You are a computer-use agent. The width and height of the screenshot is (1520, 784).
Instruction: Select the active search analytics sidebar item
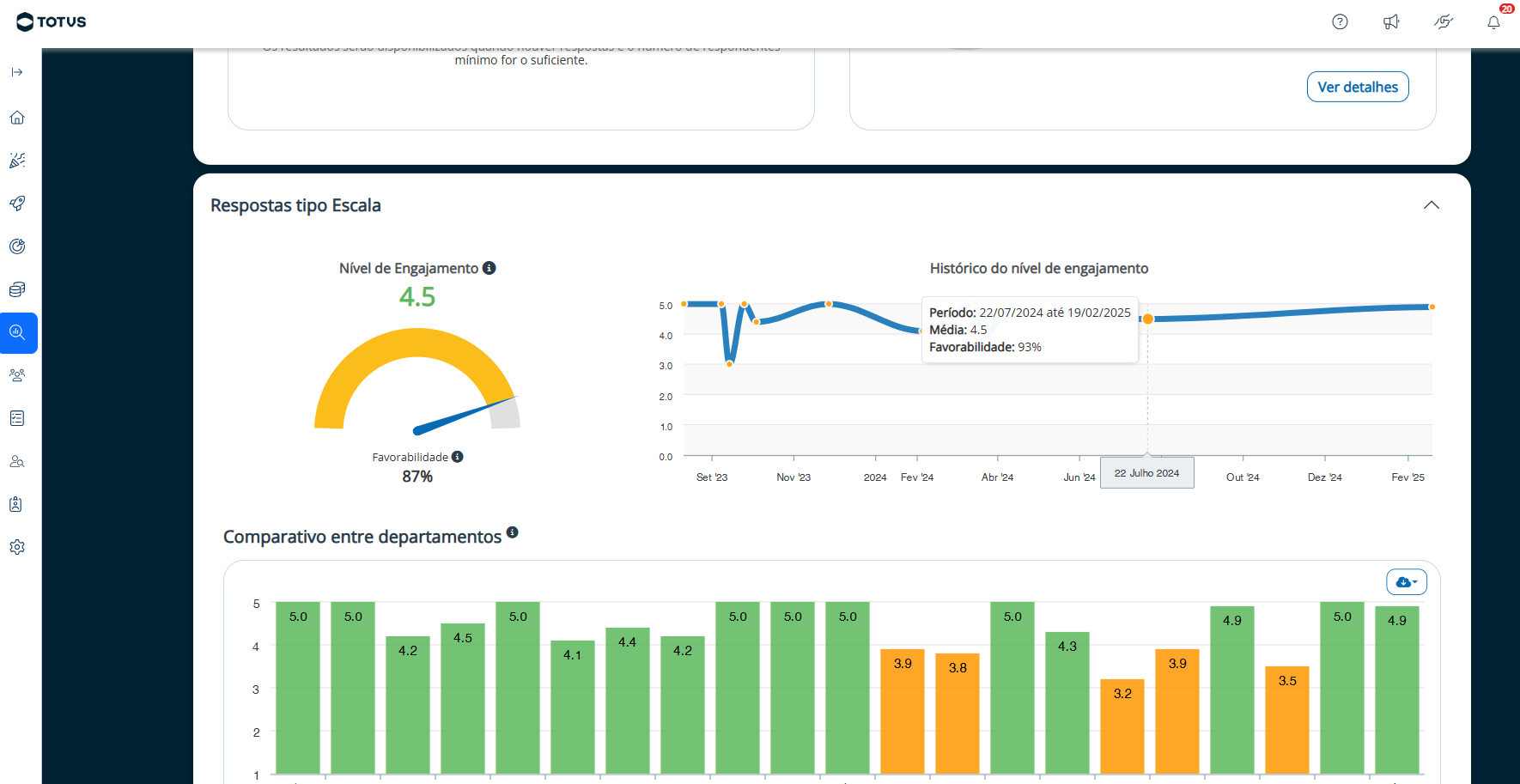(x=18, y=333)
